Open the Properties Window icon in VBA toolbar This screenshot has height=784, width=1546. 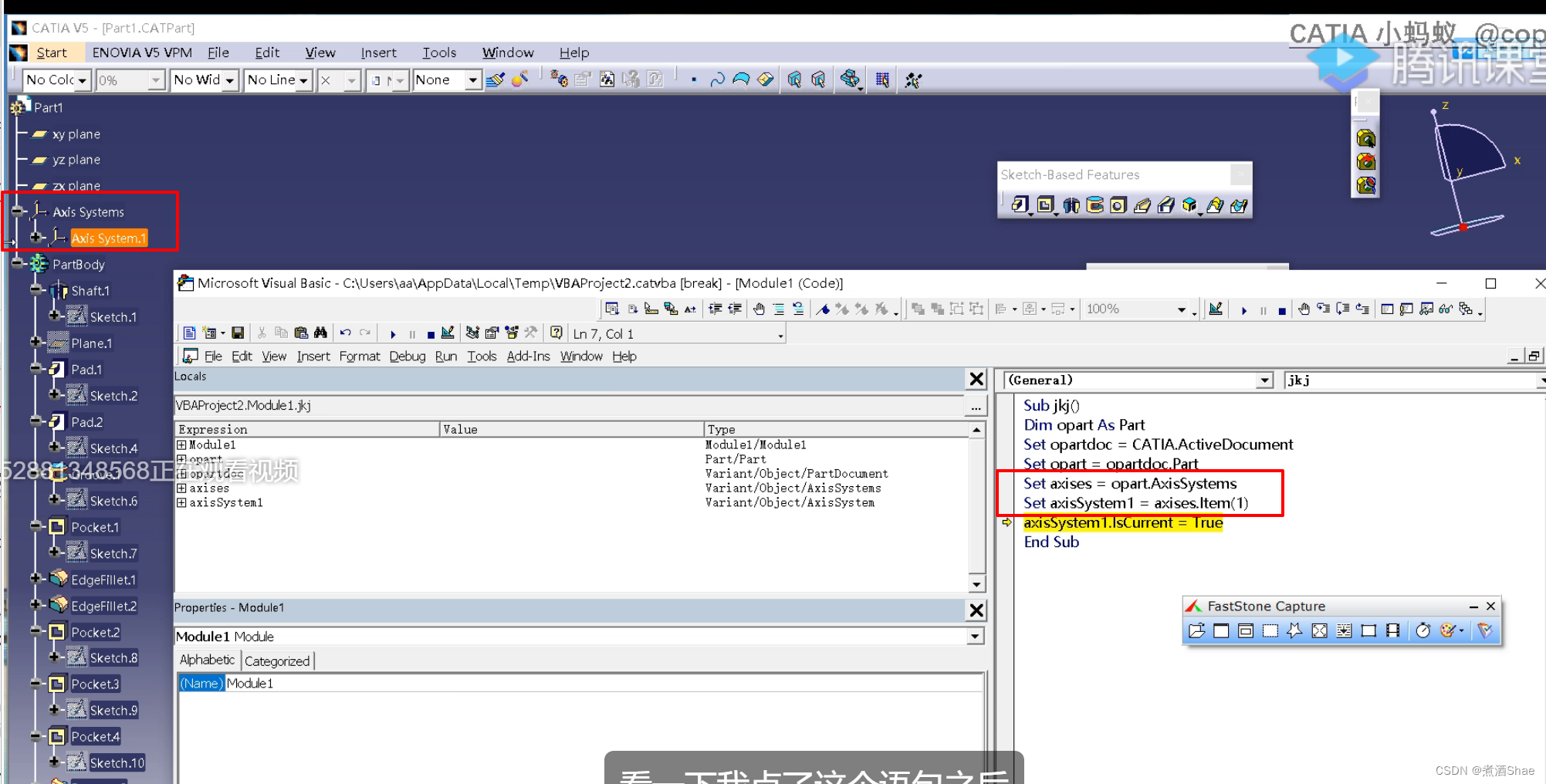492,333
